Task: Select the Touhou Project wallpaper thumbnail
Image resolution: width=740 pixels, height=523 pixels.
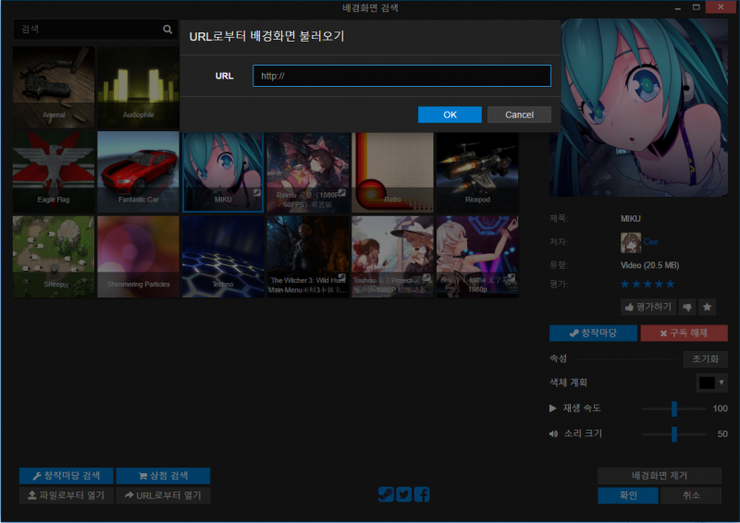Action: pos(392,257)
